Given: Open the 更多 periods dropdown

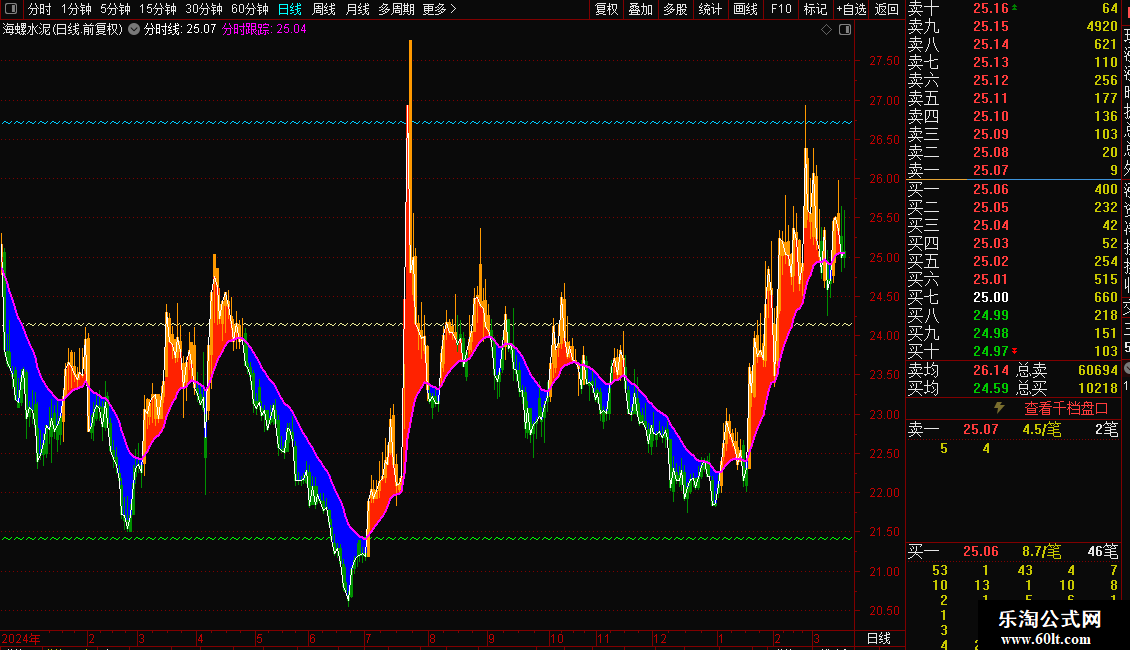Looking at the screenshot, I should [439, 9].
